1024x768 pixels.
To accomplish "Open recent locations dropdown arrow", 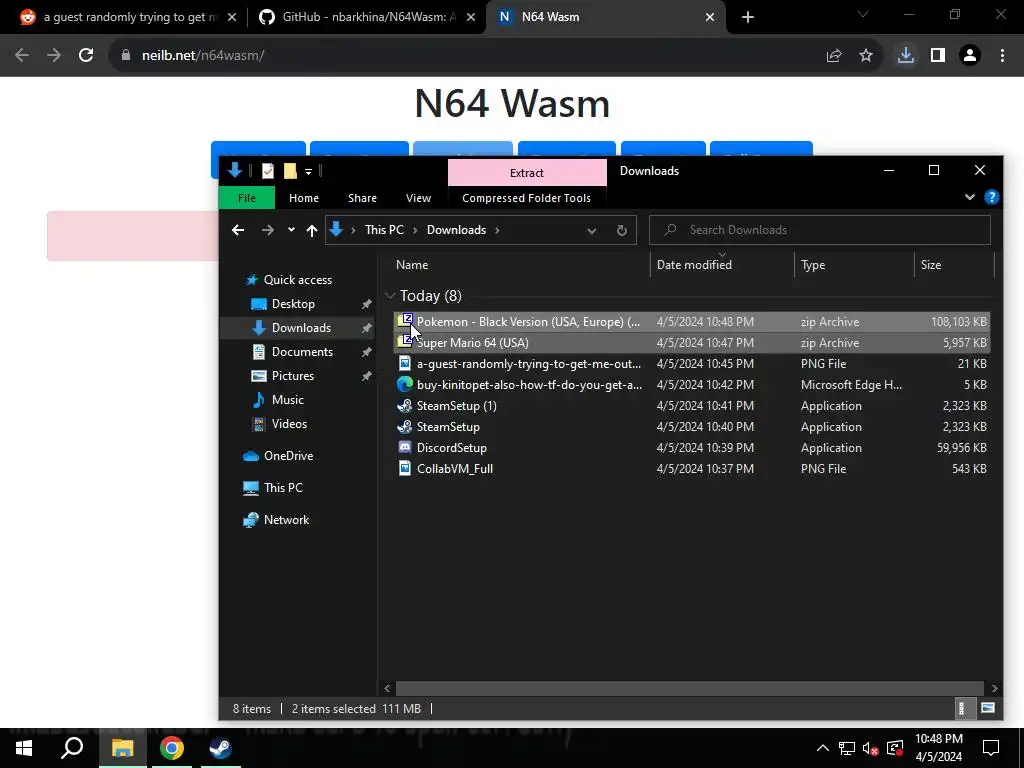I will [291, 230].
